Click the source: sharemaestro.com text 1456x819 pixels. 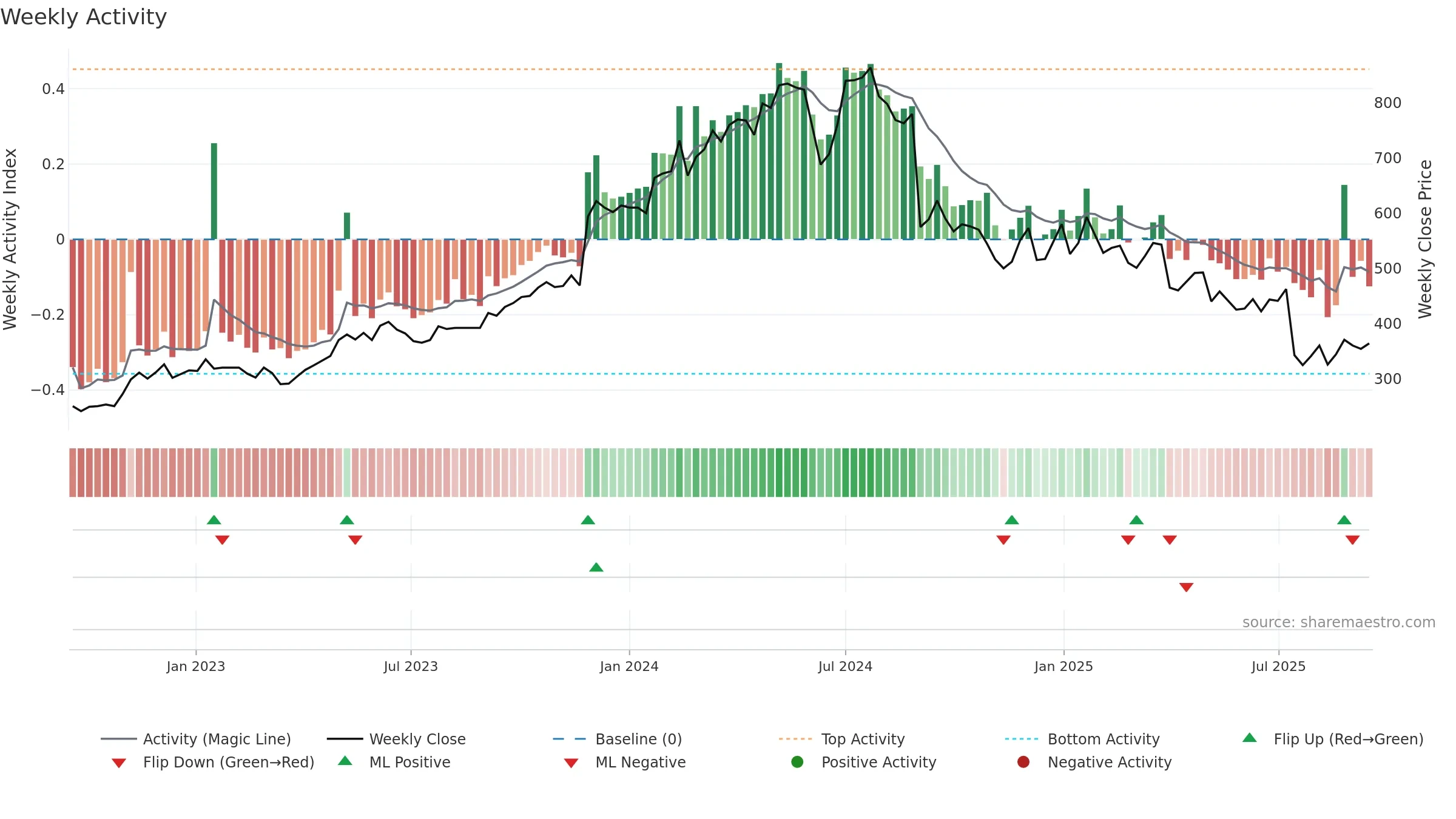click(1339, 622)
